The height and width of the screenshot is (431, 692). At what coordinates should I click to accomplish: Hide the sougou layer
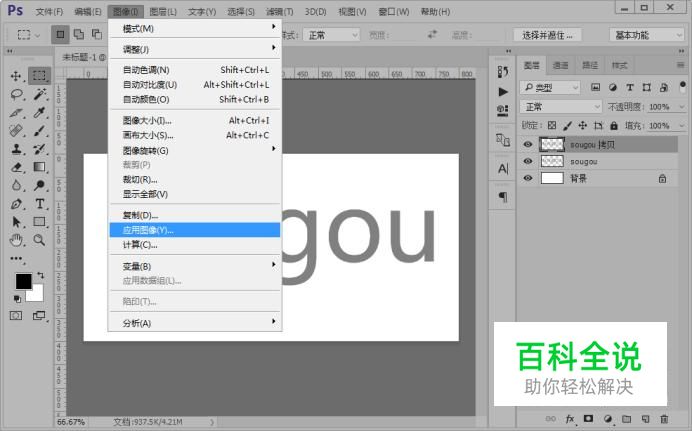pos(528,161)
